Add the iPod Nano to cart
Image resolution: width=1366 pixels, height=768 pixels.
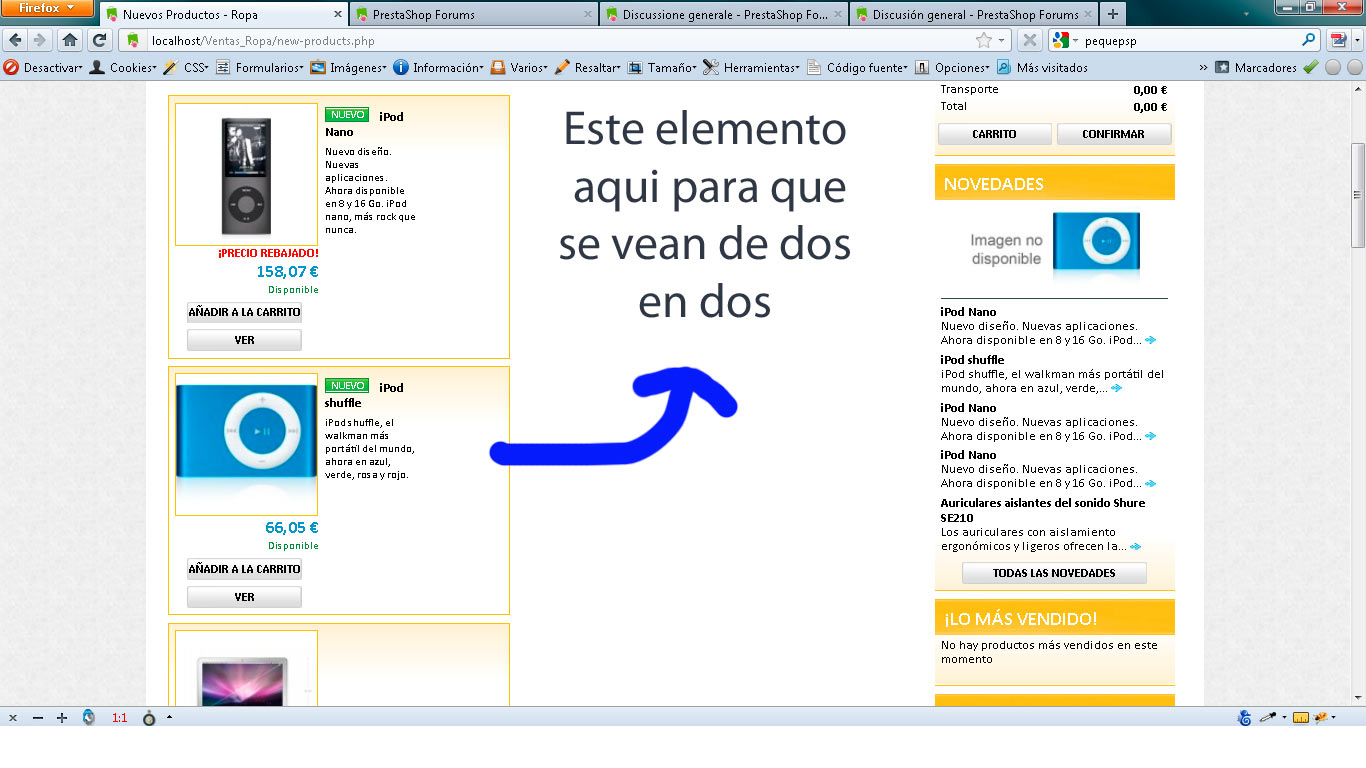click(244, 312)
